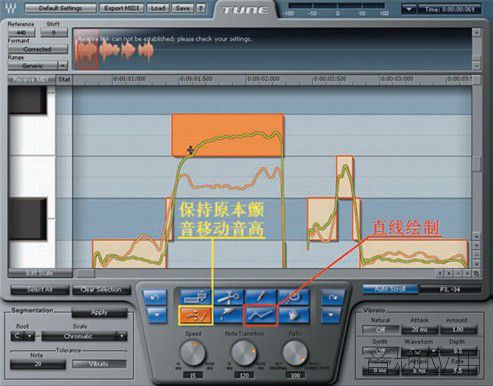Click the Segmentation Apply button
This screenshot has width=493, height=386.
pyautogui.click(x=99, y=313)
